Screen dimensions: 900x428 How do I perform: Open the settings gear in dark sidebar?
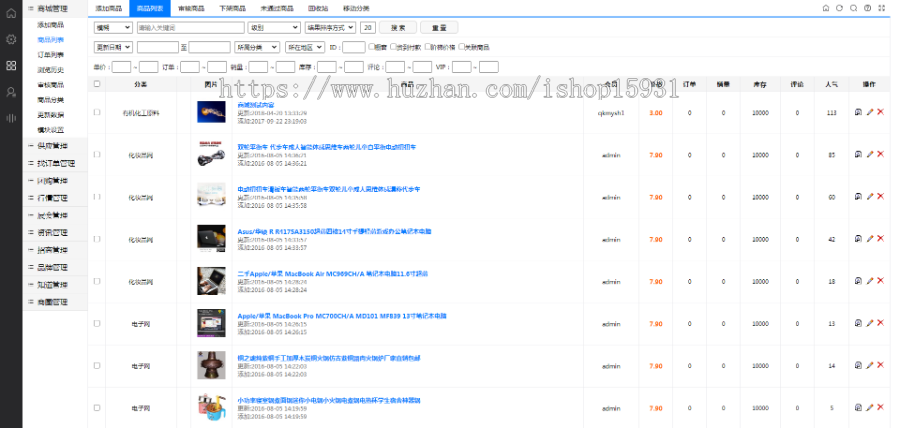click(11, 40)
